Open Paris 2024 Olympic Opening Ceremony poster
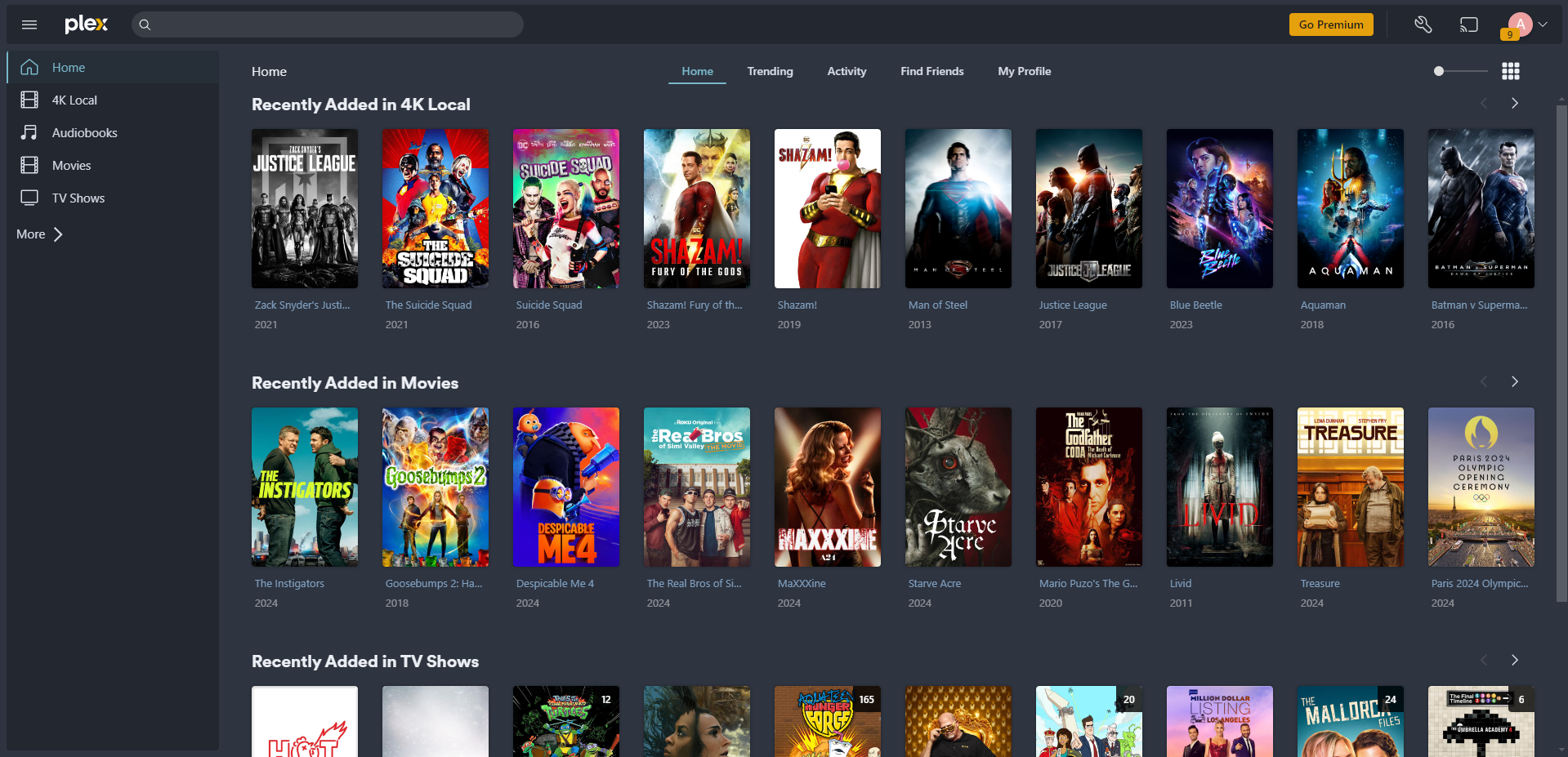This screenshot has width=1568, height=757. point(1481,487)
